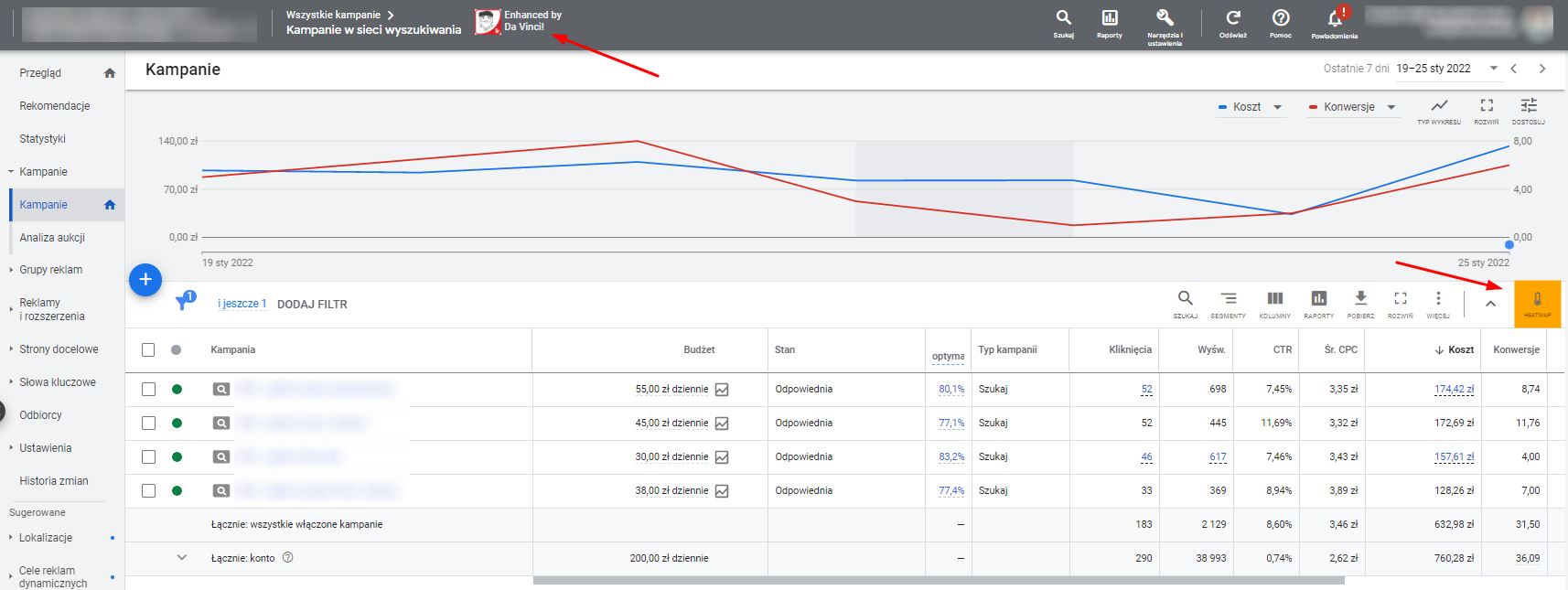
Task: Open the Konwersje metric dropdown
Action: (1352, 107)
